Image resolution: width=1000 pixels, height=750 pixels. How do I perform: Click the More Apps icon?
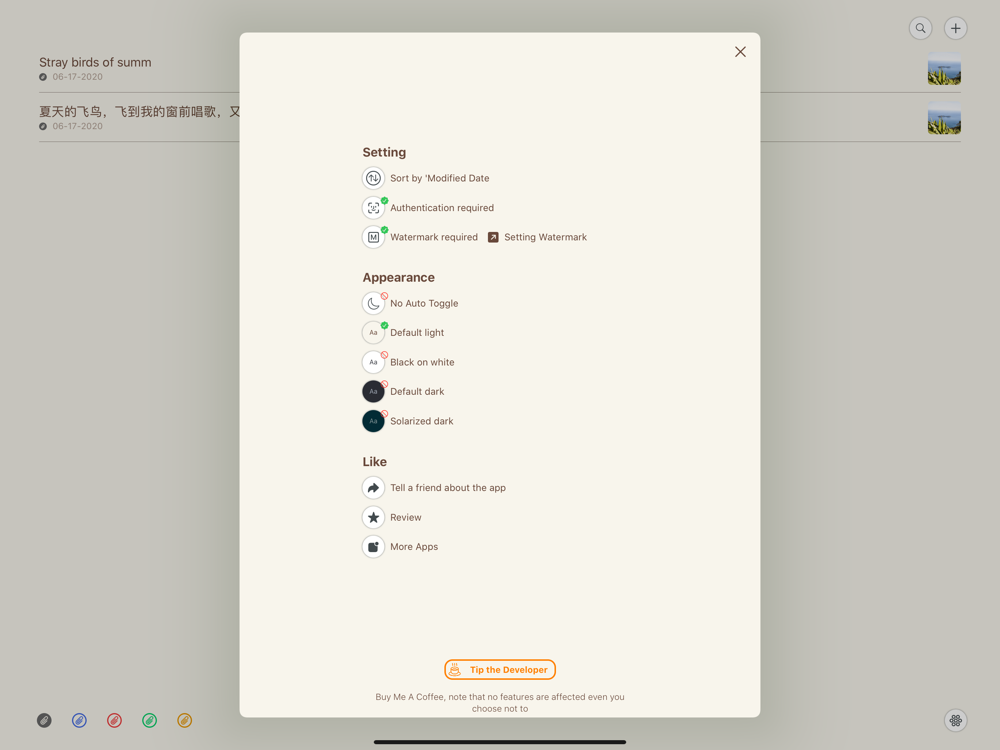point(373,547)
